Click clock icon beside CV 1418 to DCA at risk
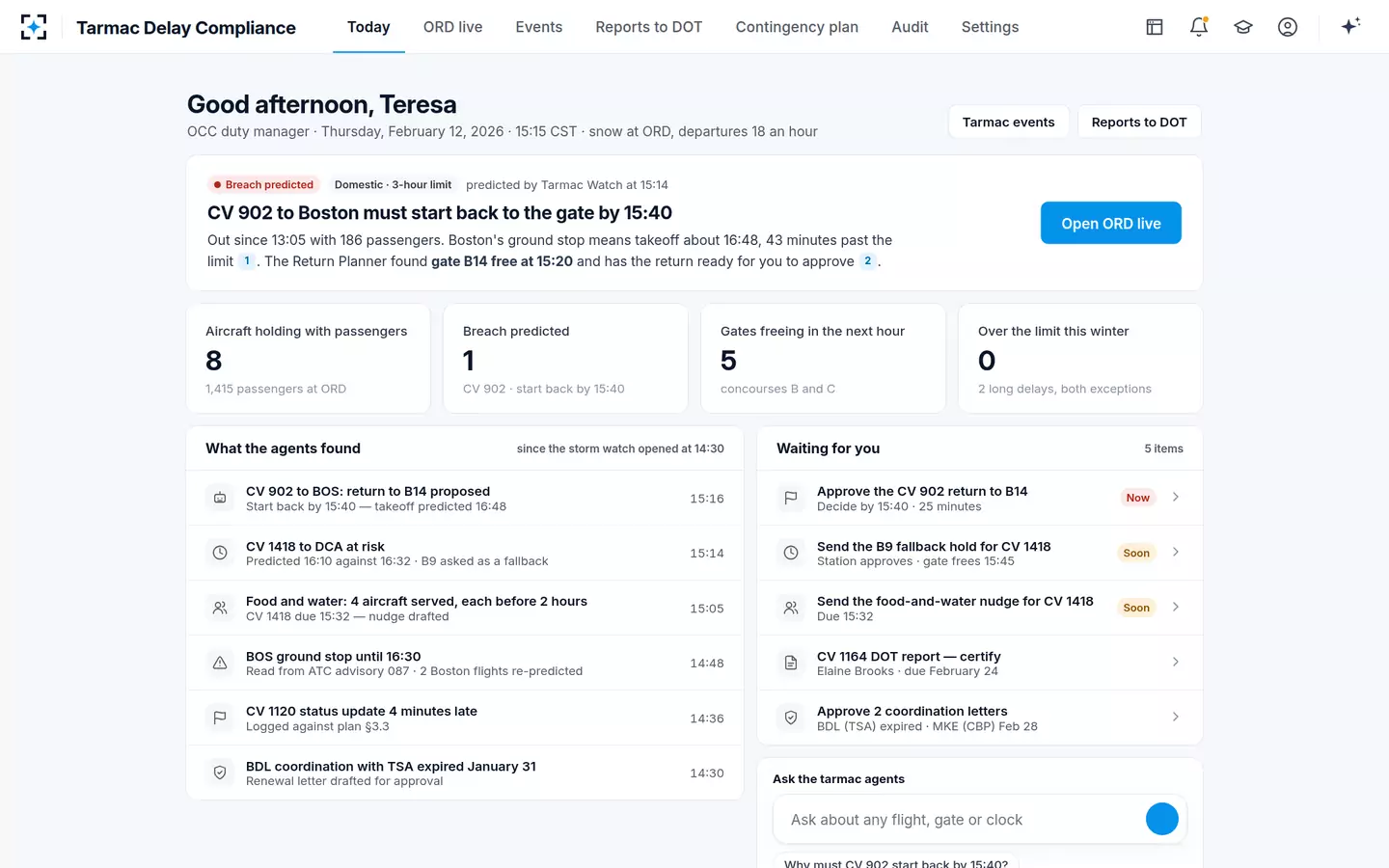1389x868 pixels. [220, 554]
